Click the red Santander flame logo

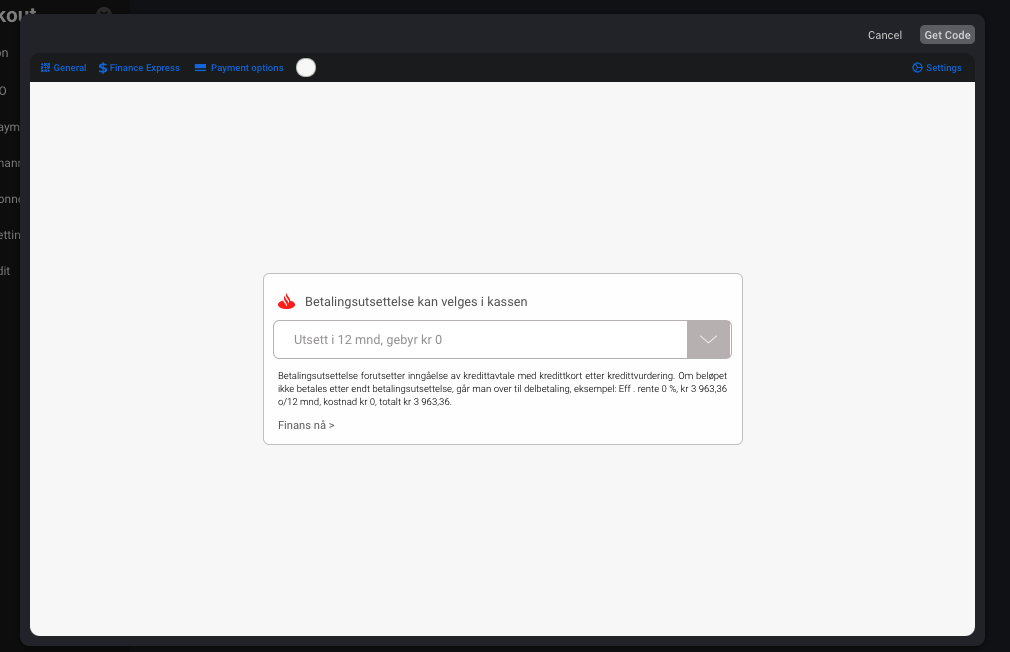click(x=287, y=302)
